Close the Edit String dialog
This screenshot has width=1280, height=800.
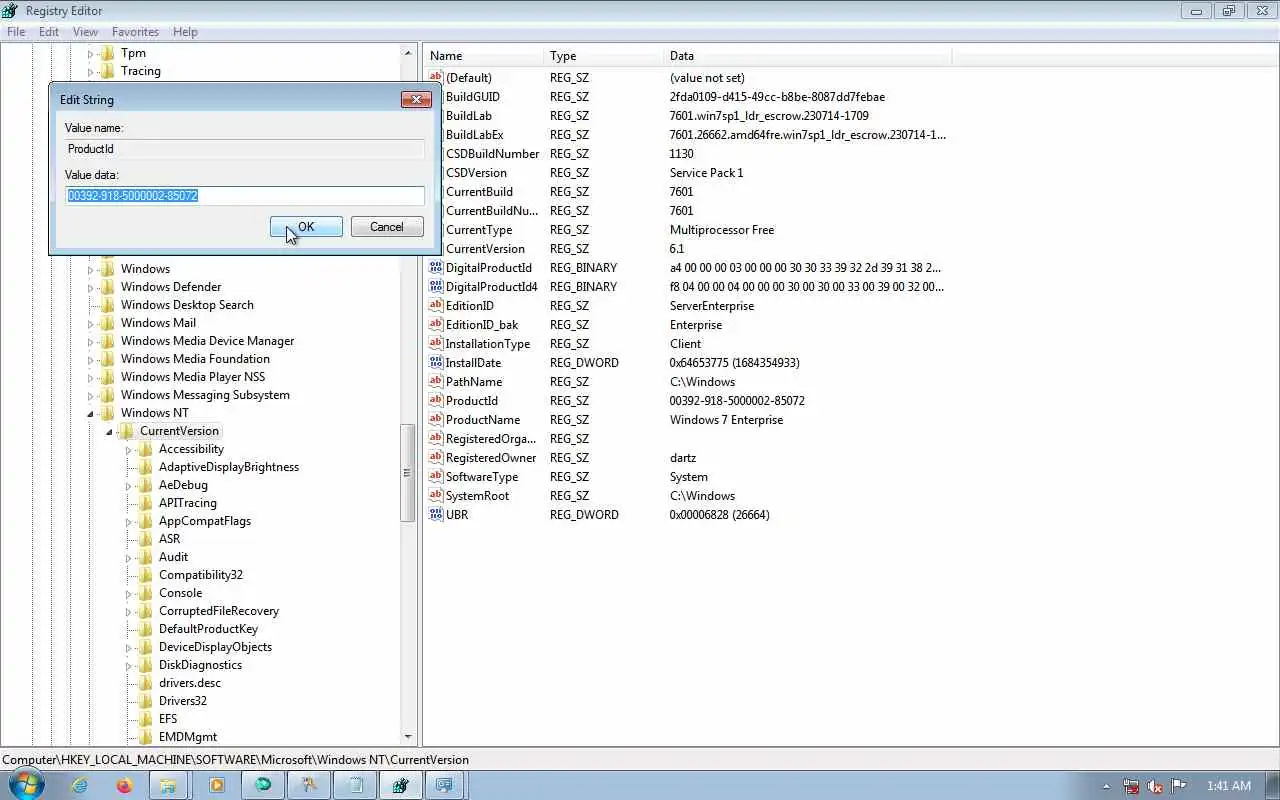tap(416, 99)
